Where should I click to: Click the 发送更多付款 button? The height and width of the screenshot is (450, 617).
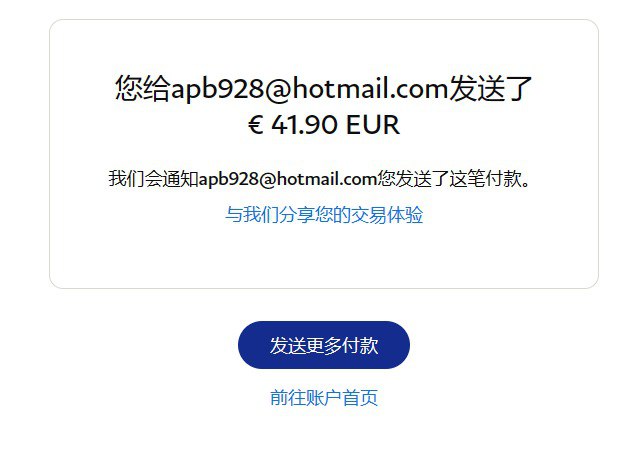[x=323, y=345]
